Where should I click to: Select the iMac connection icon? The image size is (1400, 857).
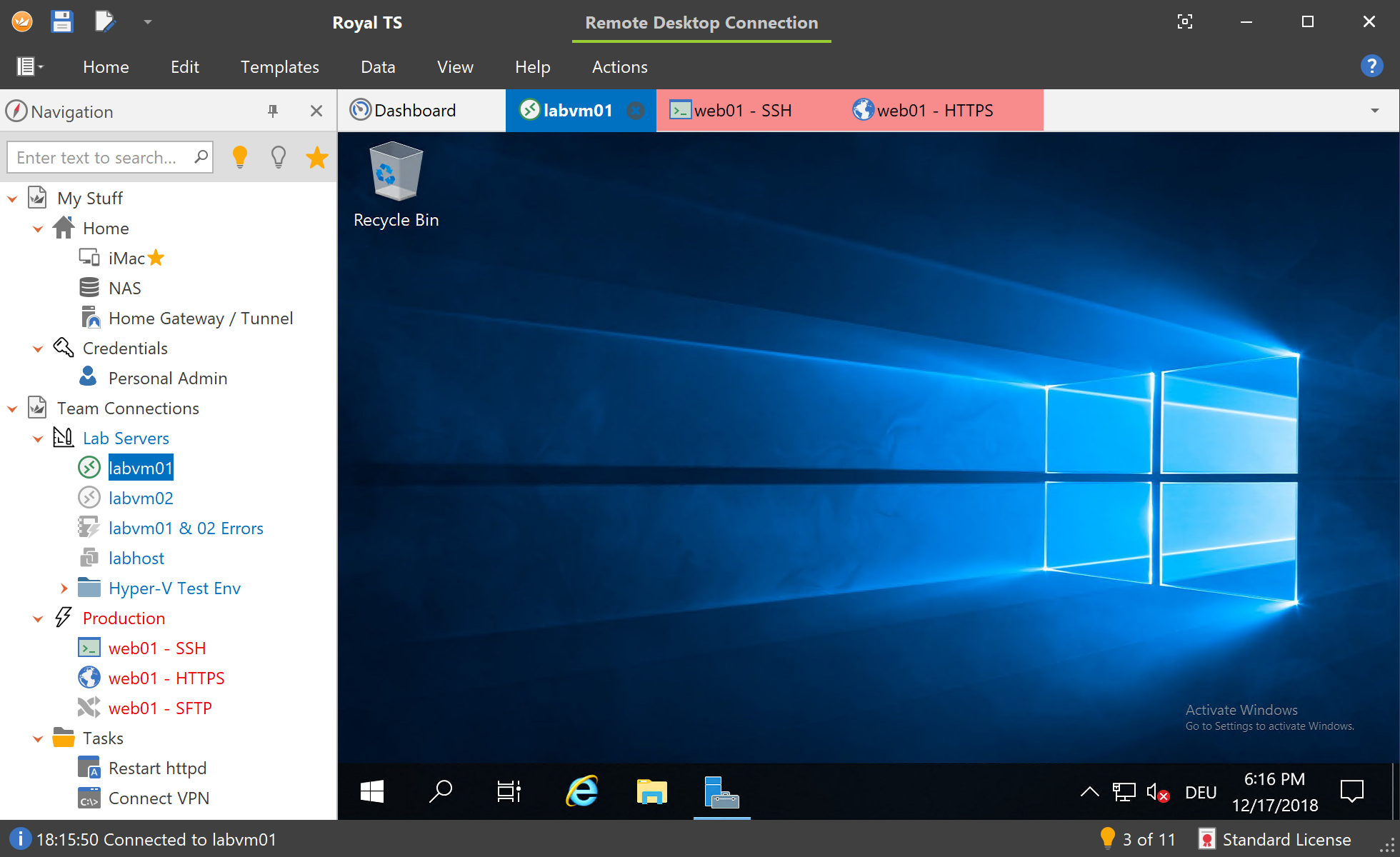click(89, 258)
